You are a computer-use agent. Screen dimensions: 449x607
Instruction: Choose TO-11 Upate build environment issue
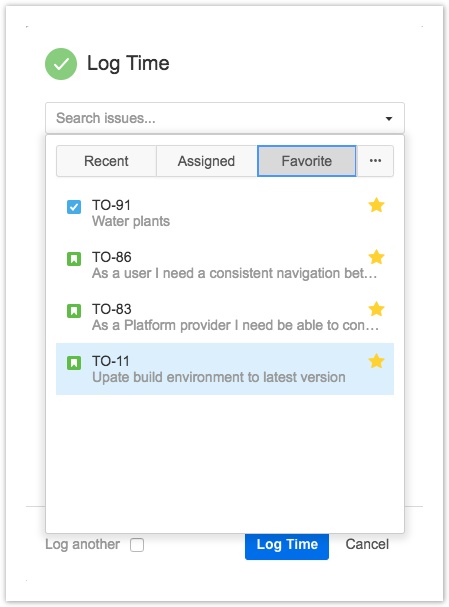coord(225,369)
